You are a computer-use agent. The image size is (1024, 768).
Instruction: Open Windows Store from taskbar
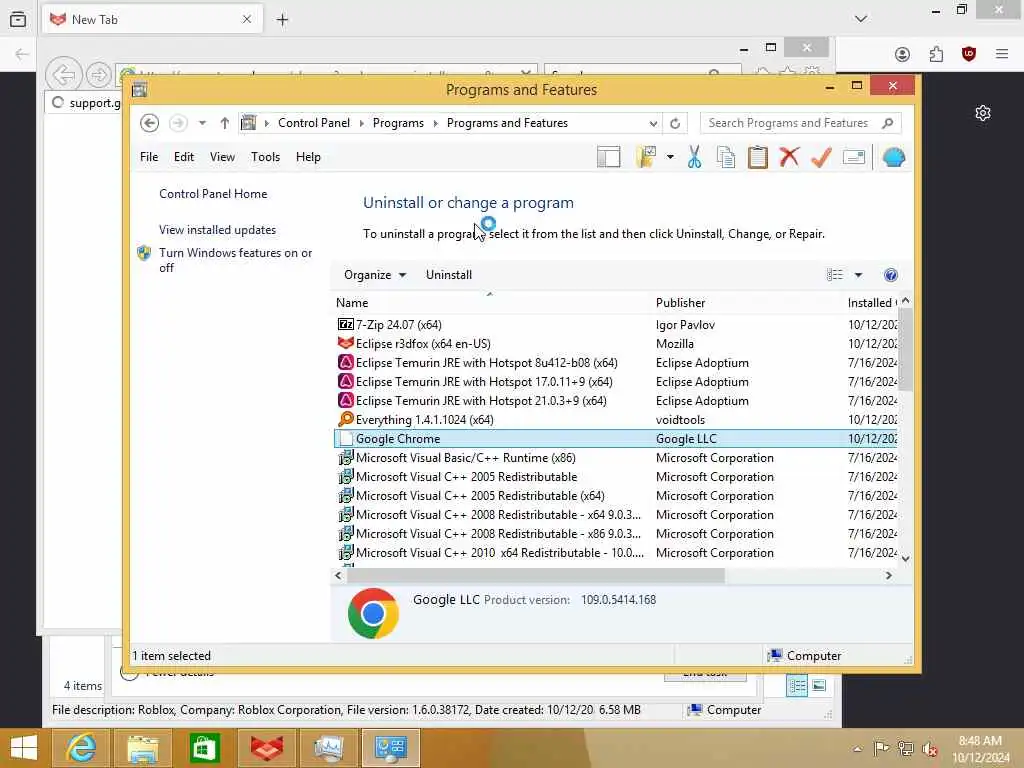coord(204,748)
